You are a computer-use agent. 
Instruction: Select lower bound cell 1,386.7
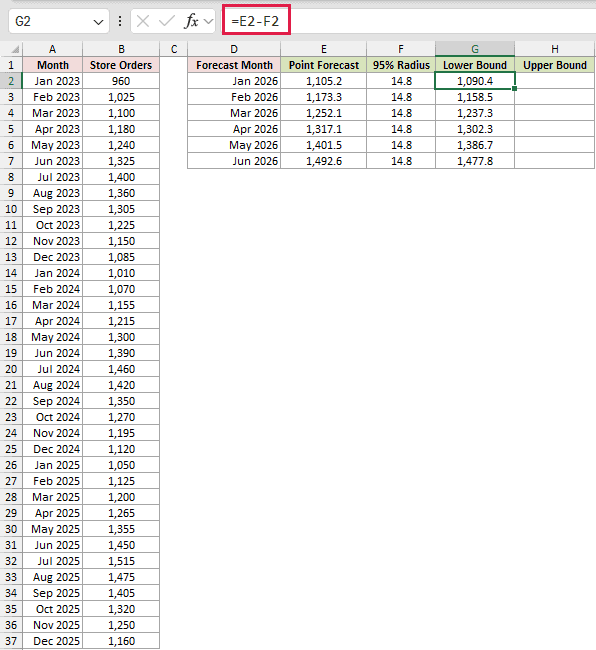tap(475, 145)
